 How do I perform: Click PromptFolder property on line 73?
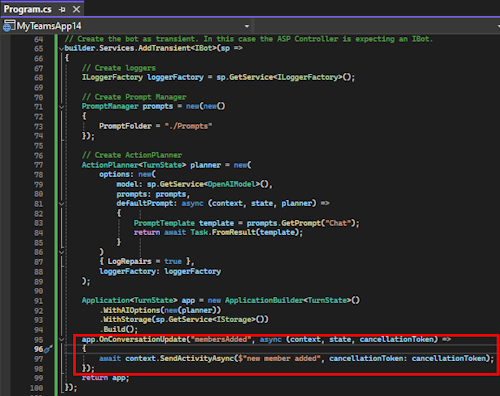click(x=125, y=126)
